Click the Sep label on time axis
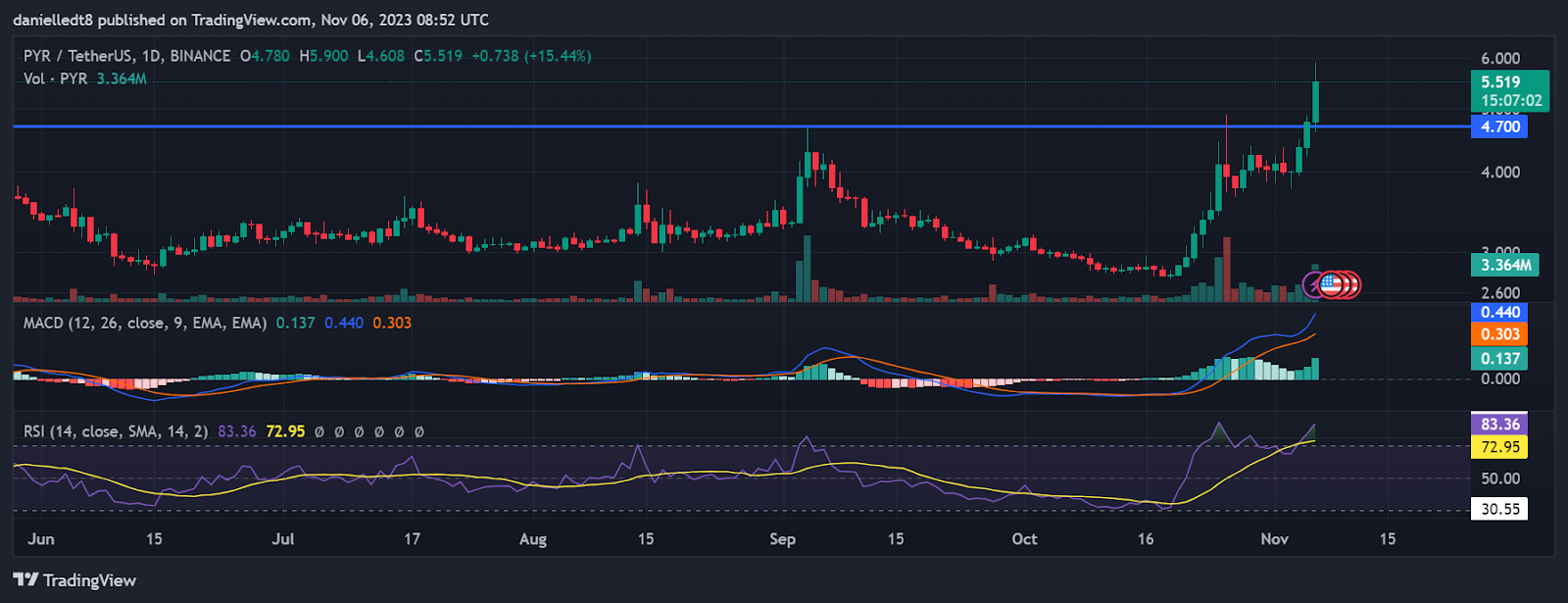This screenshot has width=1568, height=603. 783,539
